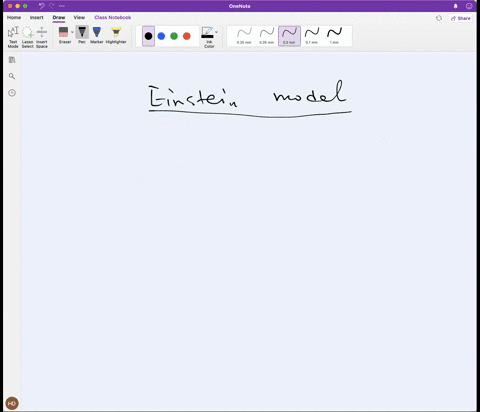Set pen thickness to 0.7 mm
Image resolution: width=480 pixels, height=412 pixels.
tap(312, 36)
